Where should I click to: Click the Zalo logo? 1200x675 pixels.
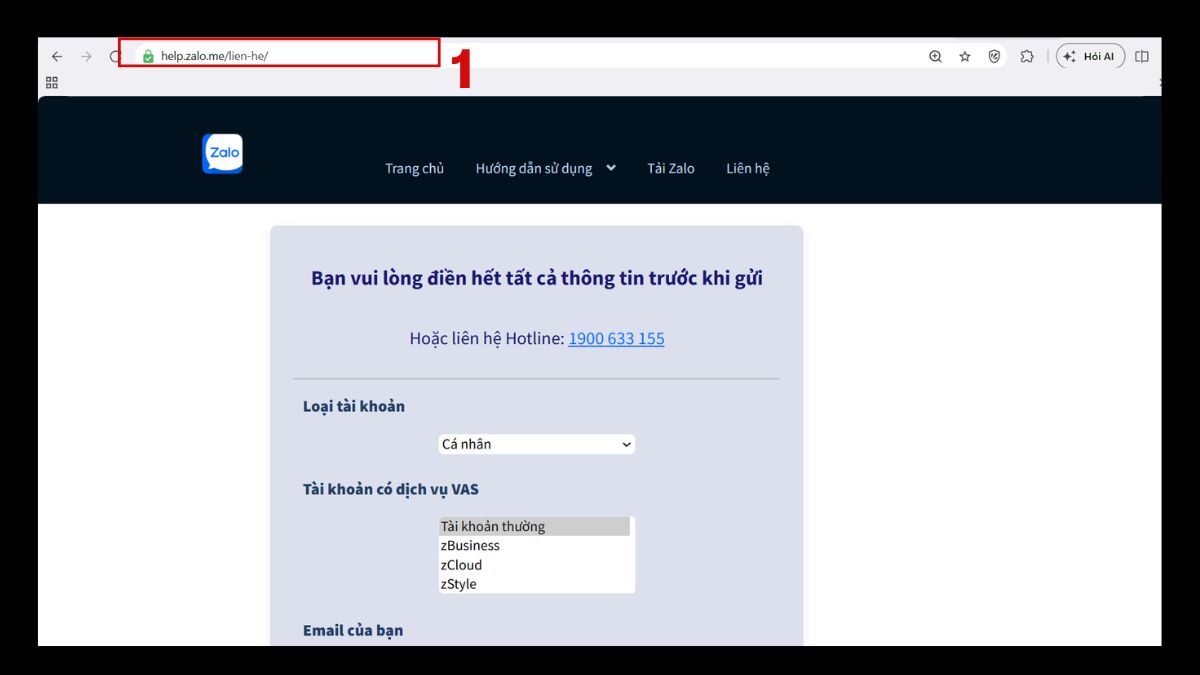[222, 154]
